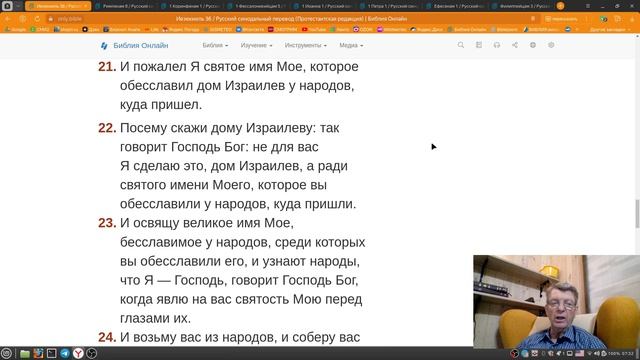
Task: Expand the Библия dropdown menu
Action: (215, 45)
